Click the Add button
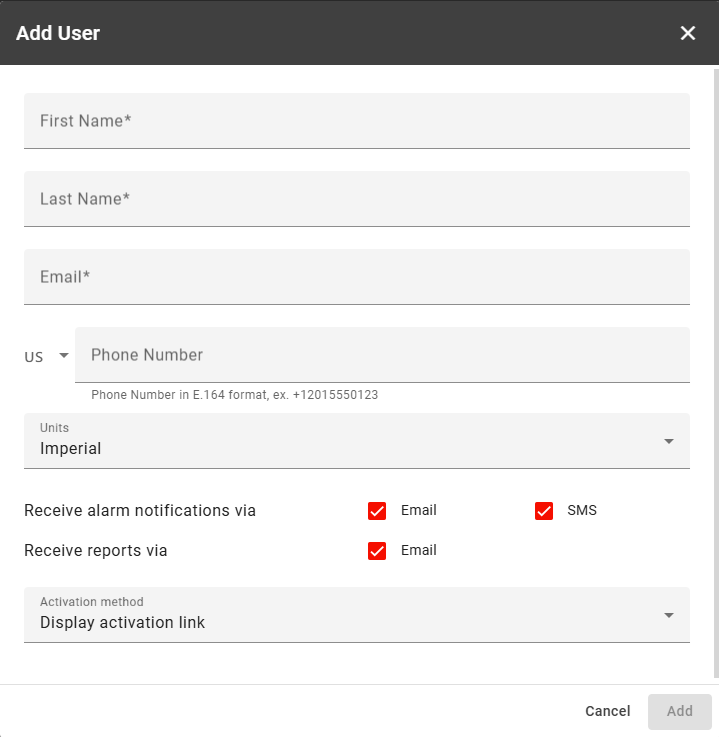 tap(679, 711)
